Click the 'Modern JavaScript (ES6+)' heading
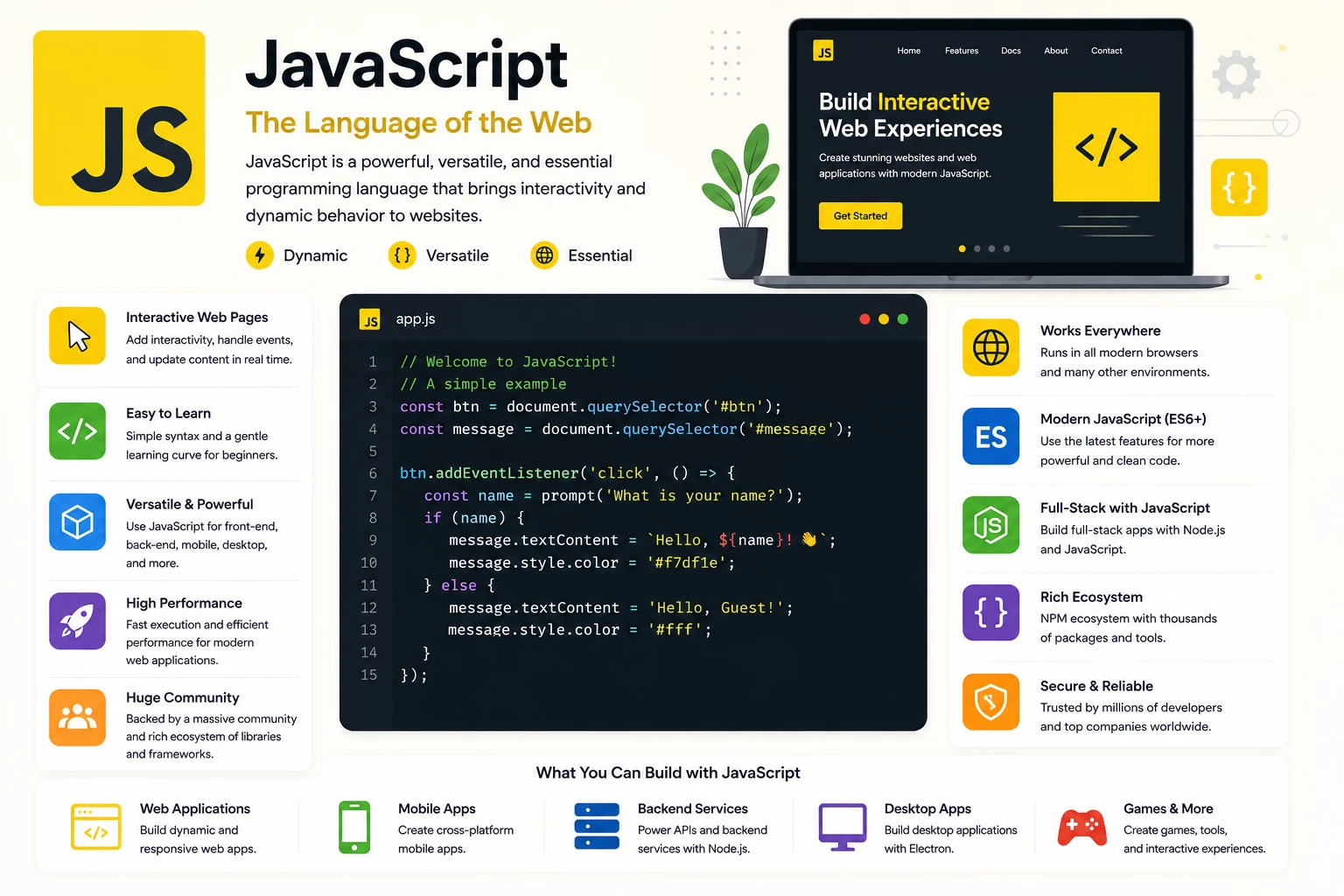The image size is (1344, 896). point(1123,418)
